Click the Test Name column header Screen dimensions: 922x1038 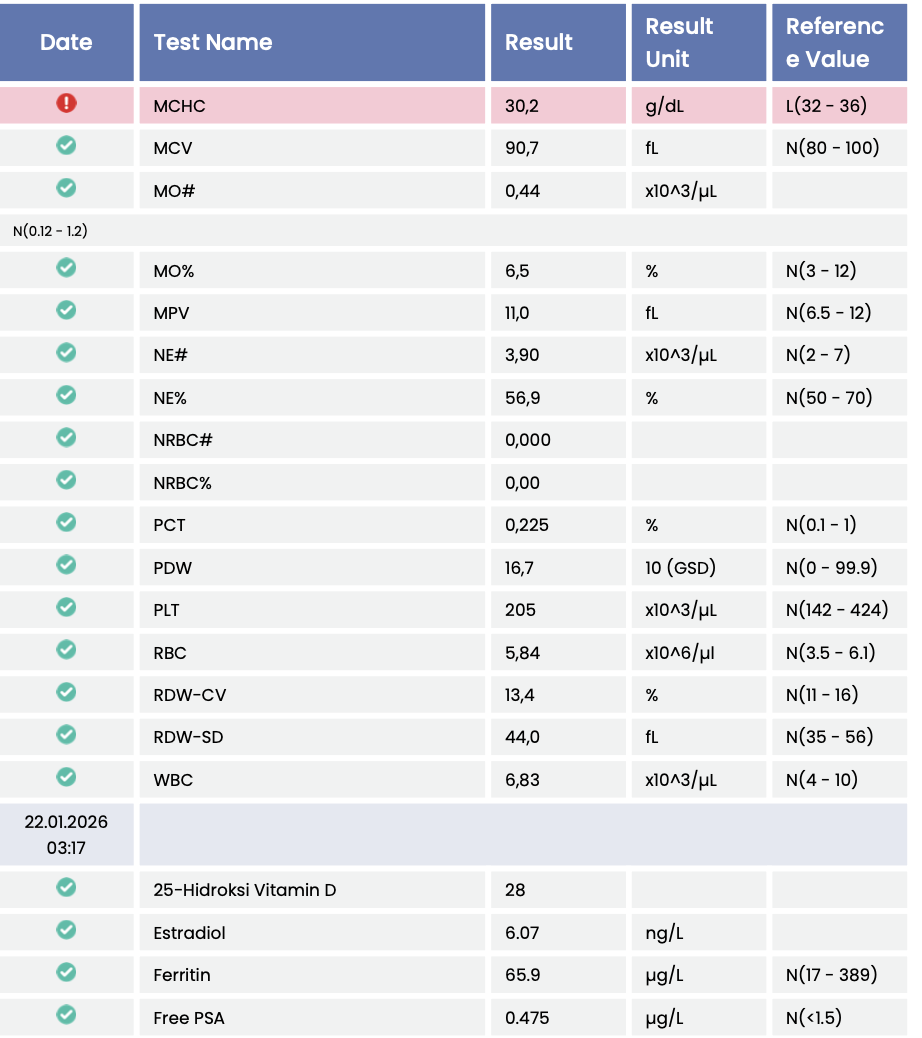212,43
